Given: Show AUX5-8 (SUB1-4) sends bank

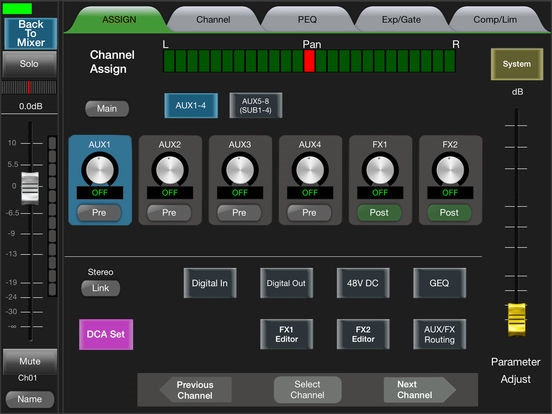Looking at the screenshot, I should [x=256, y=105].
